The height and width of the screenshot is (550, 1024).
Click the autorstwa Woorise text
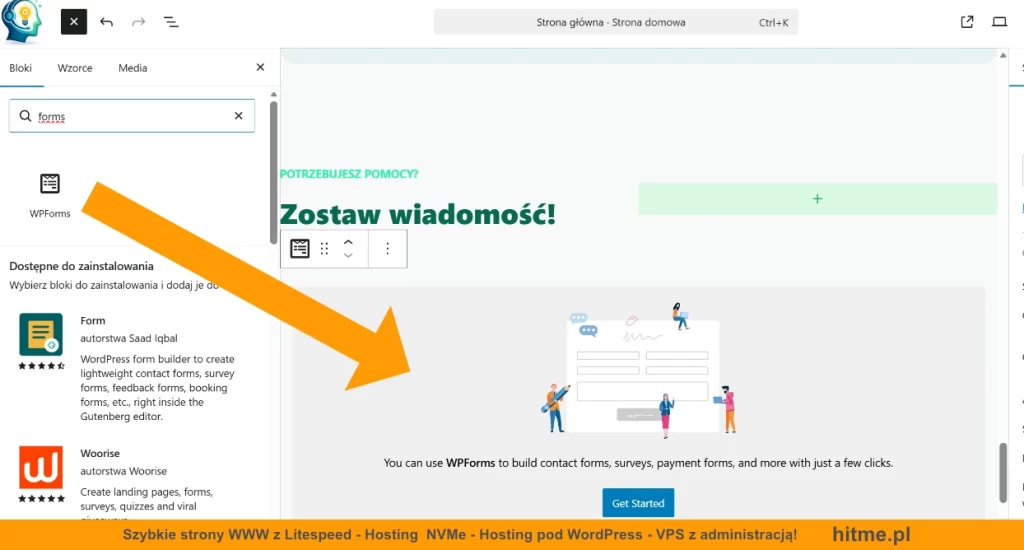coord(123,471)
